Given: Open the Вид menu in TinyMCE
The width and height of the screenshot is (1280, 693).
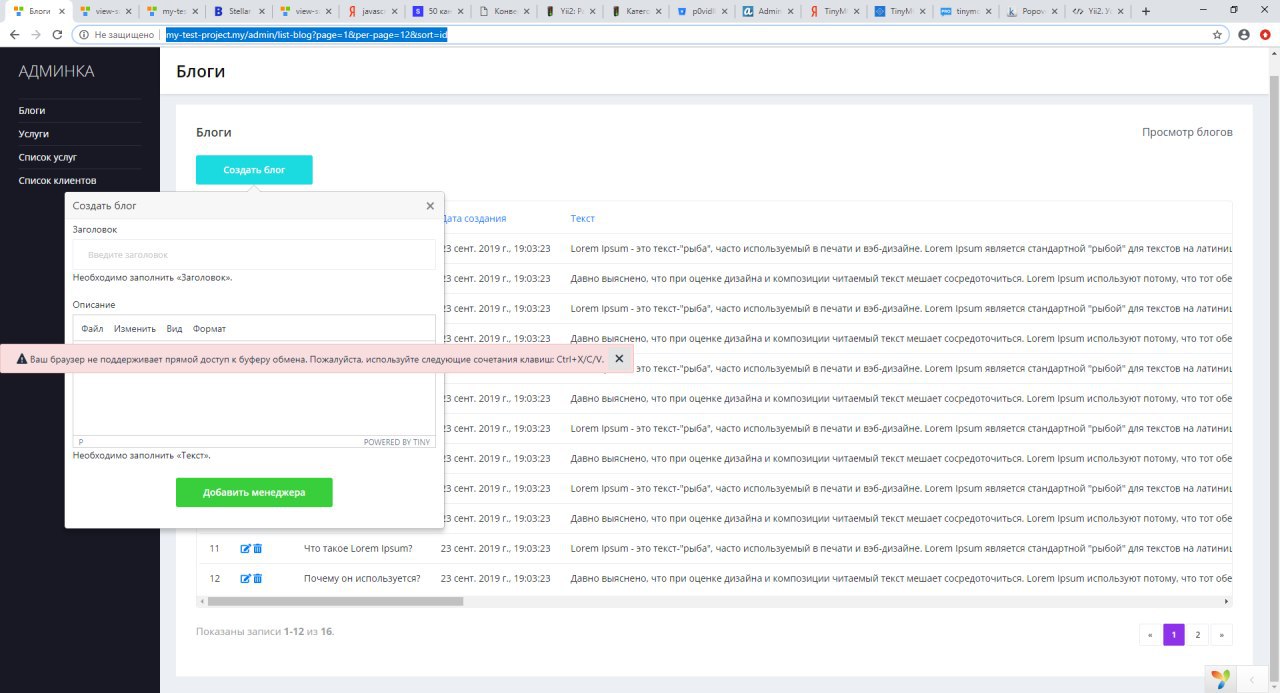Looking at the screenshot, I should pyautogui.click(x=174, y=329).
